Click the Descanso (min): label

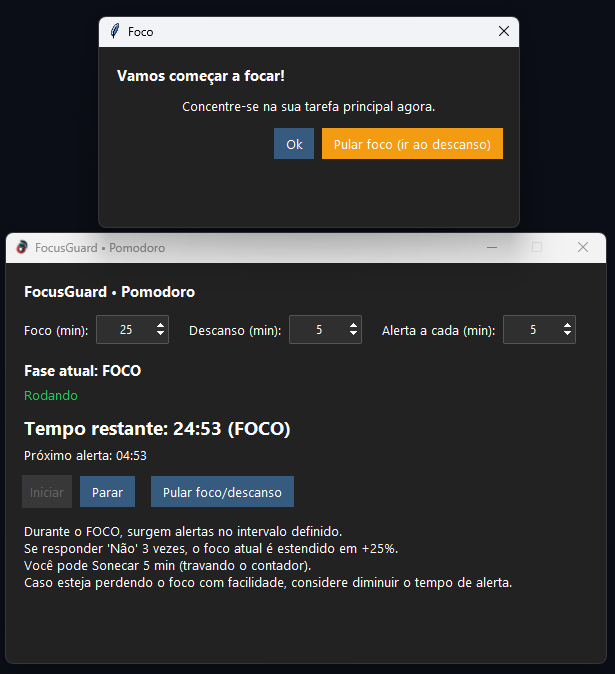pos(235,331)
